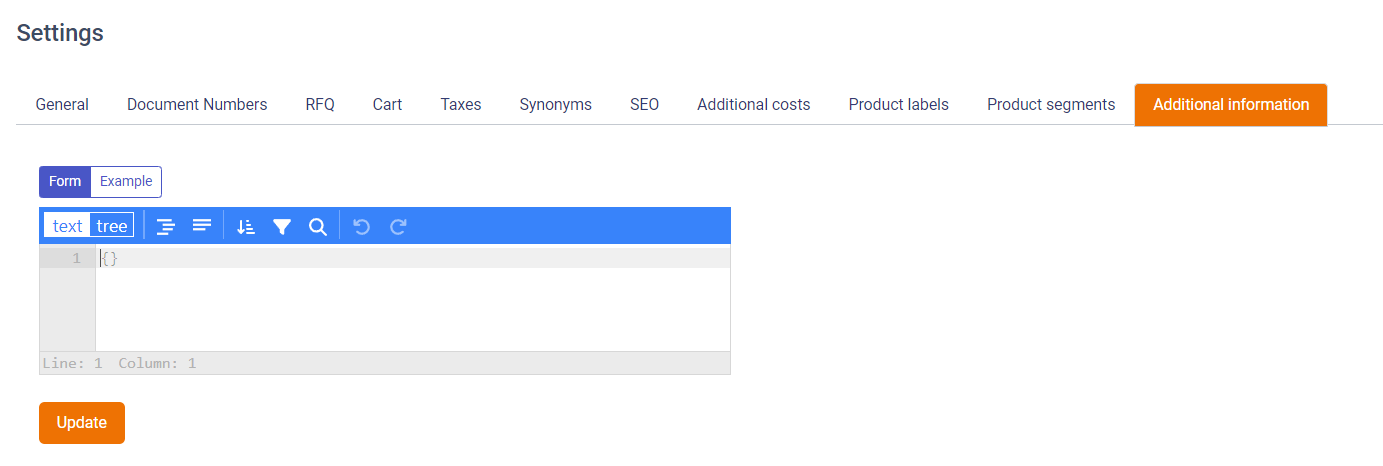The width and height of the screenshot is (1383, 466).
Task: Select the Example view toggle
Action: coord(126,182)
